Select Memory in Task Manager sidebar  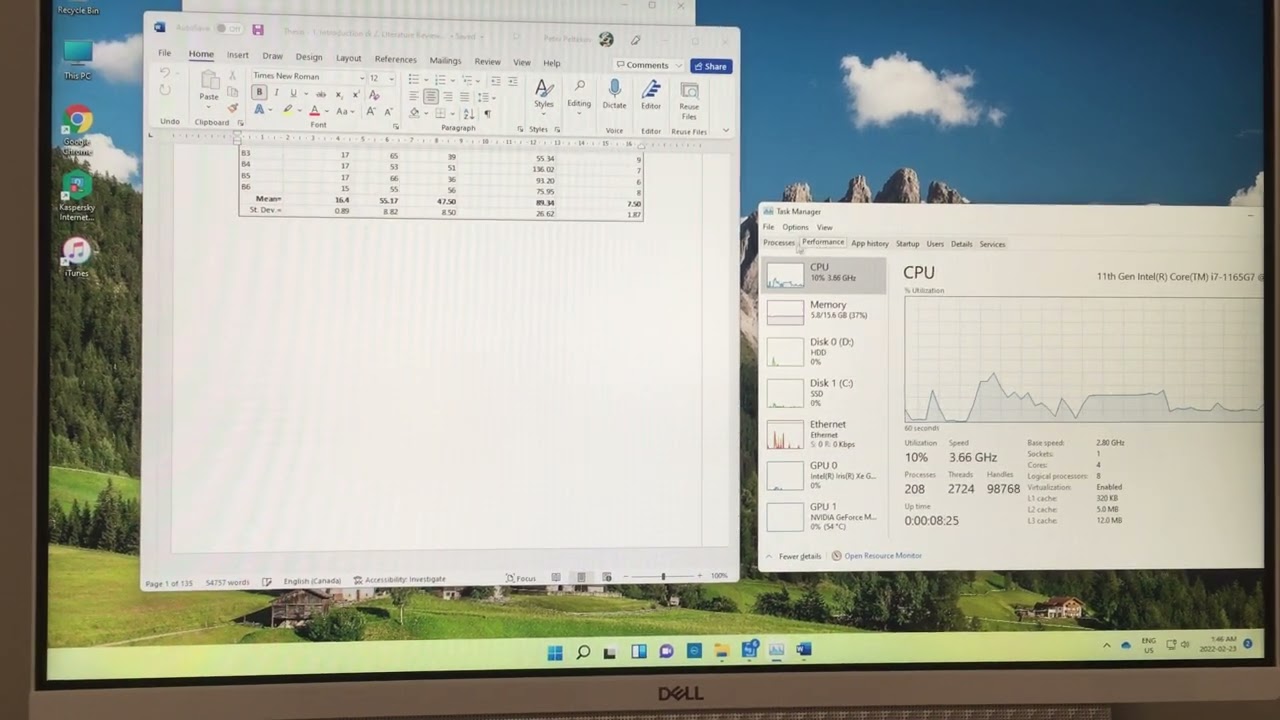(826, 311)
